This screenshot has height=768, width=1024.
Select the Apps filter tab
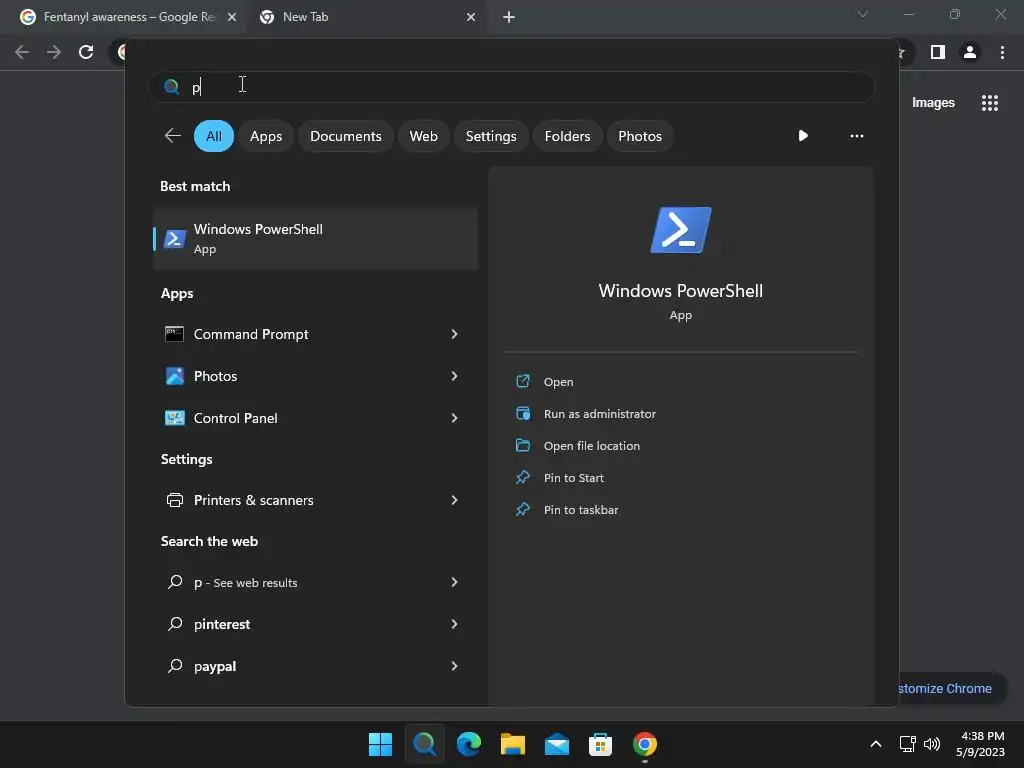266,136
